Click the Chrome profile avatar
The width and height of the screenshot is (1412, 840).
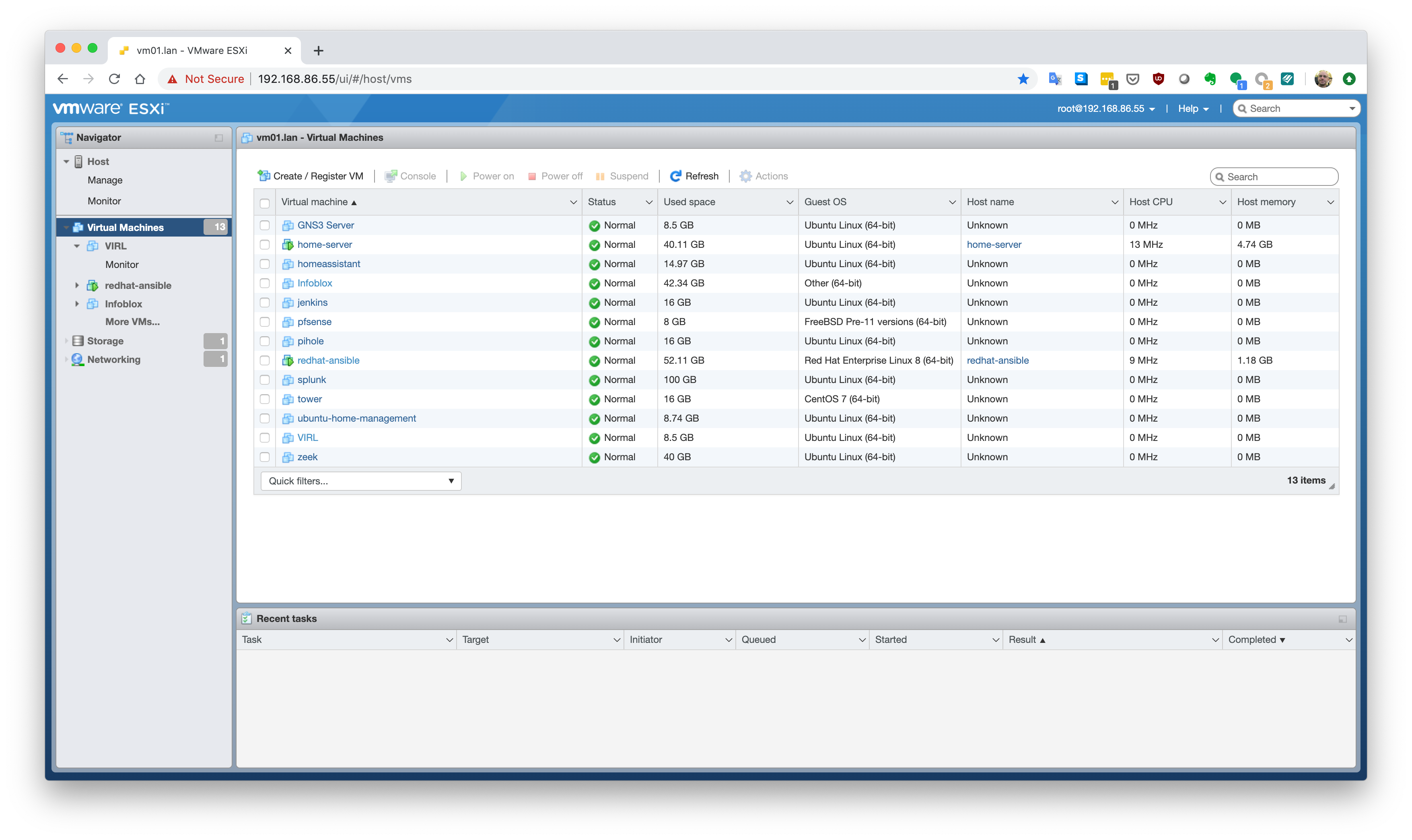click(1323, 79)
